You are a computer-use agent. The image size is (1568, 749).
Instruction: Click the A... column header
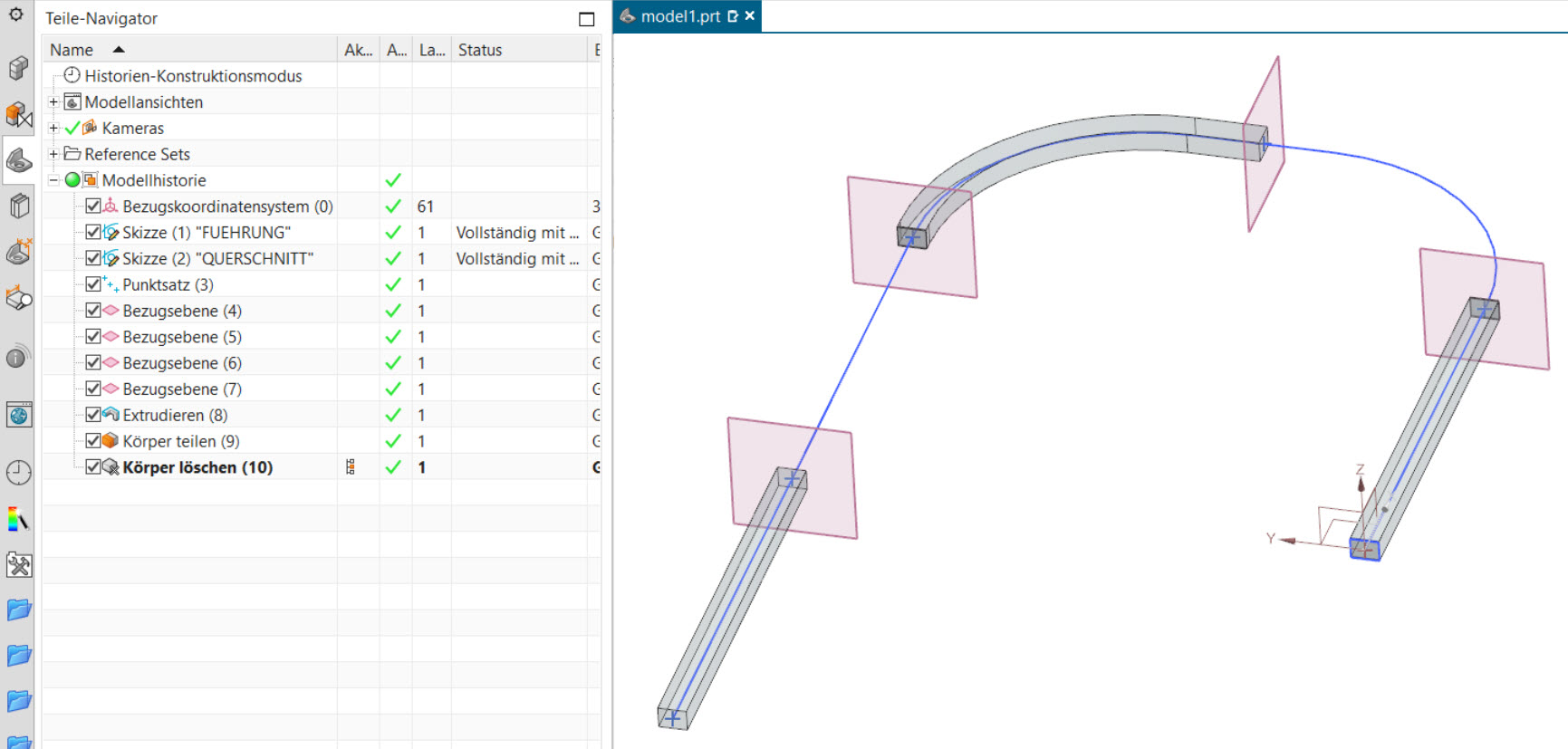click(x=396, y=50)
